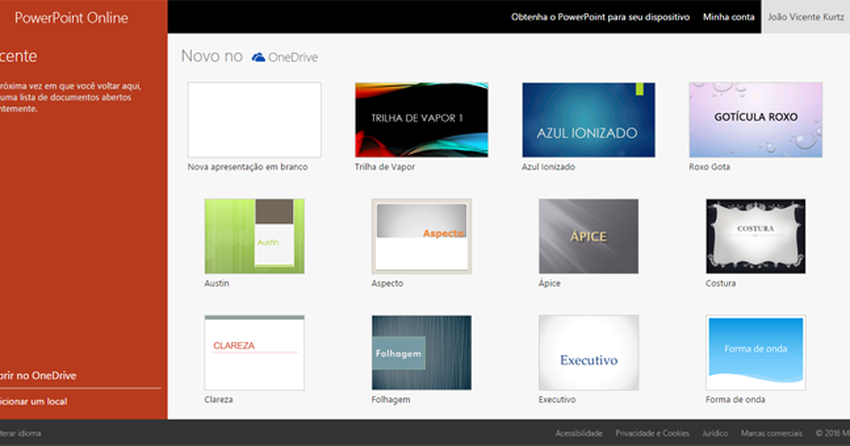The width and height of the screenshot is (850, 446).
Task: Select the Austin green template thumbnail
Action: pyautogui.click(x=254, y=236)
